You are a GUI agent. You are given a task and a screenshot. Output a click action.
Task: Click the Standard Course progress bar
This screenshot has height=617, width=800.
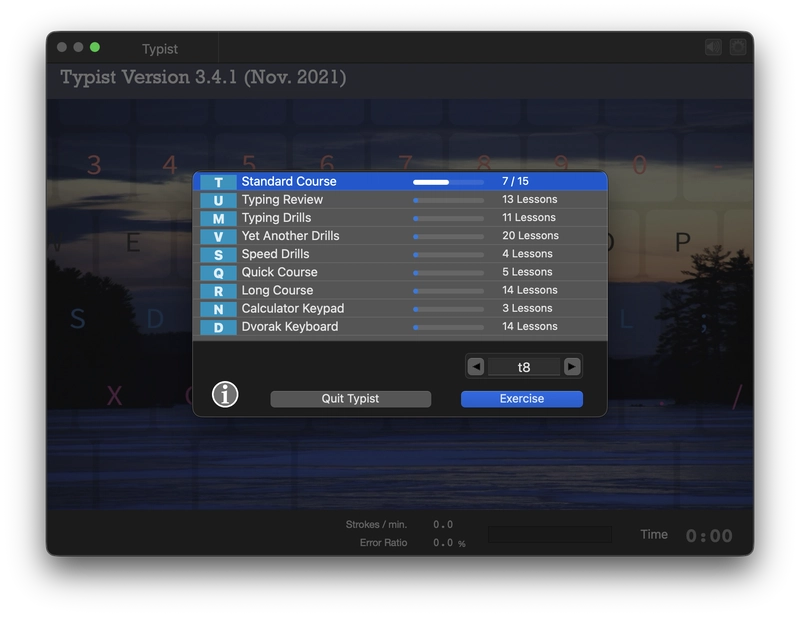point(448,182)
